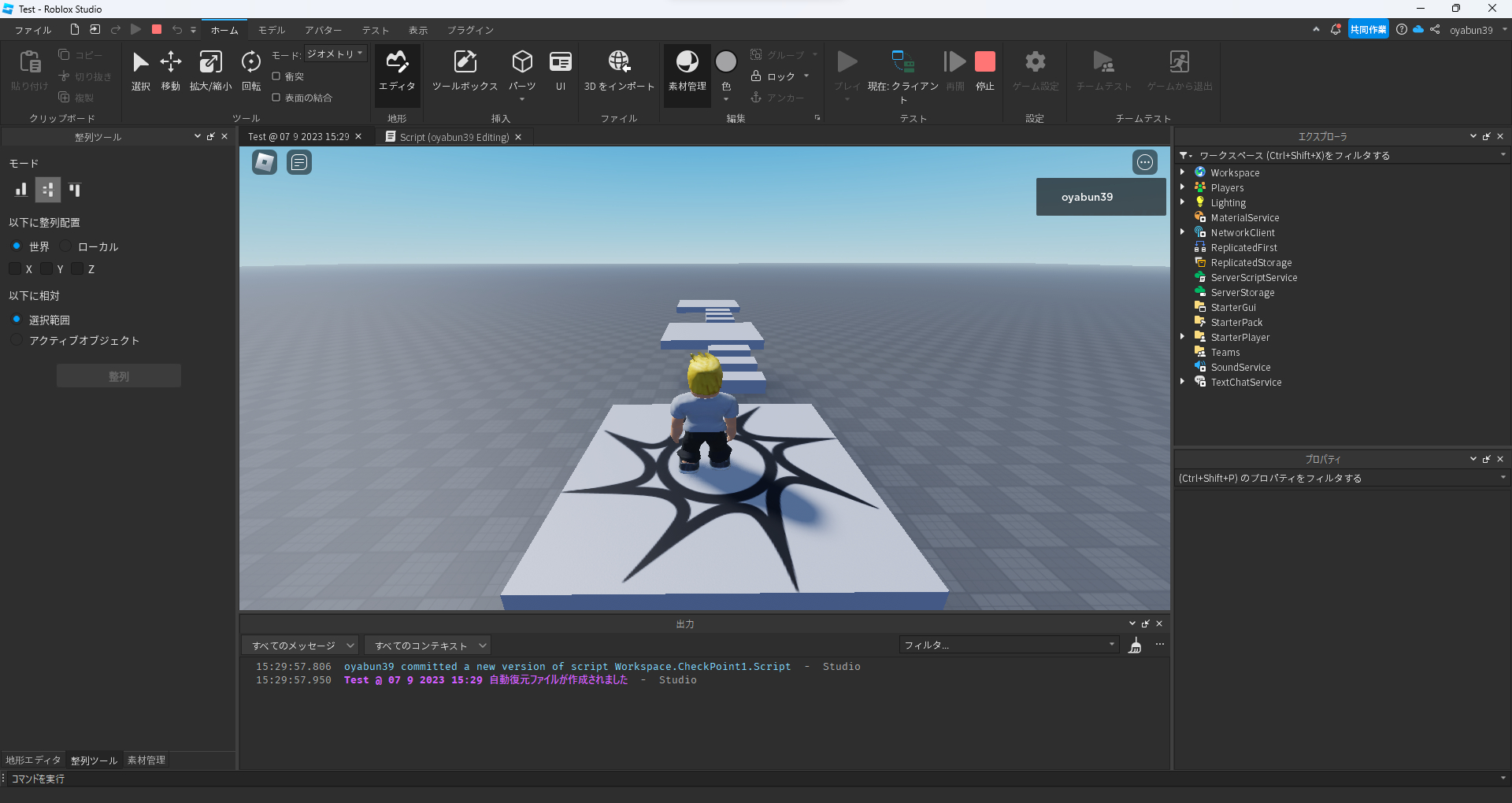Select the 選択 (Select) tool

tap(140, 71)
